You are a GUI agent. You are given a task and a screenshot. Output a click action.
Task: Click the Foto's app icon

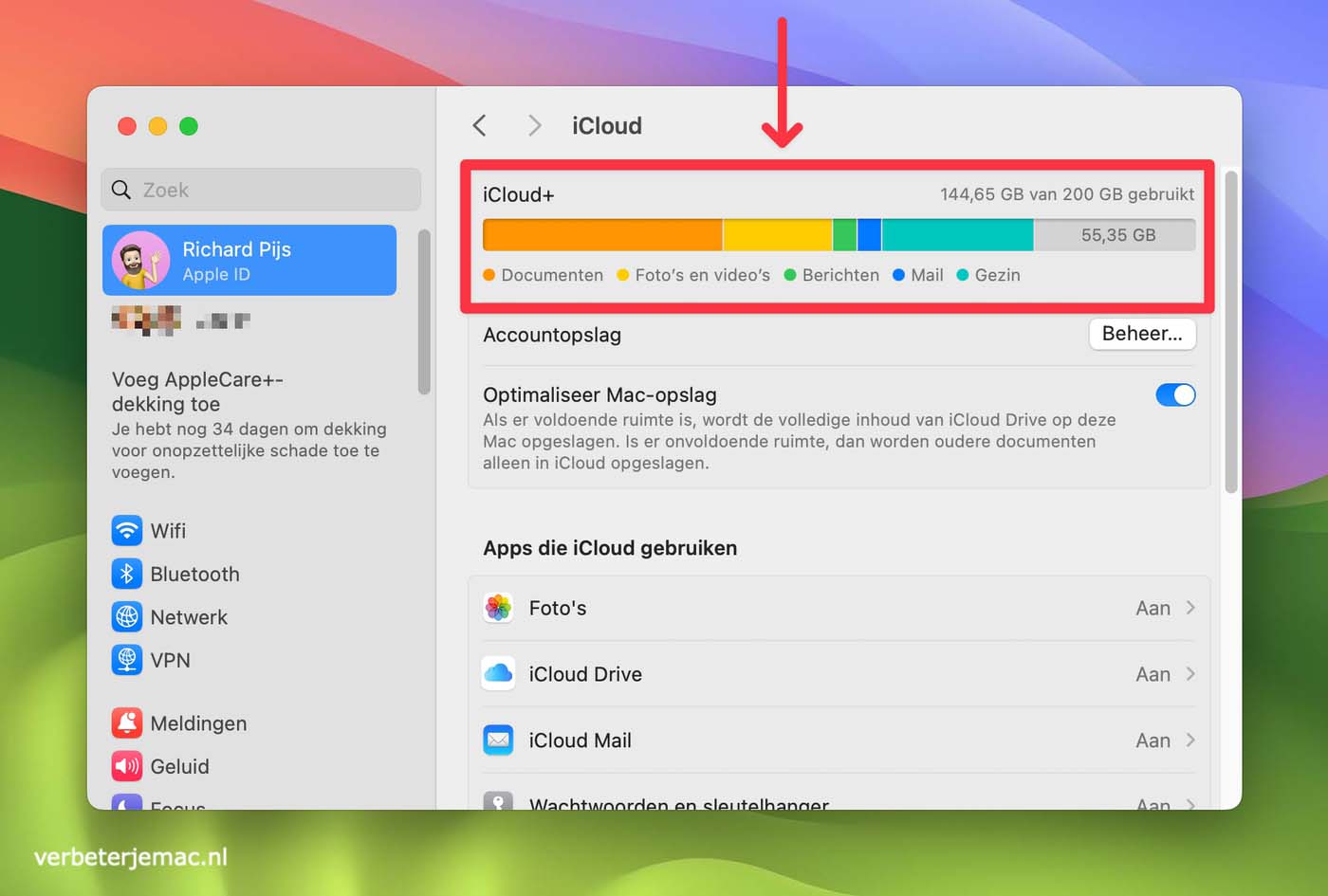(x=498, y=608)
